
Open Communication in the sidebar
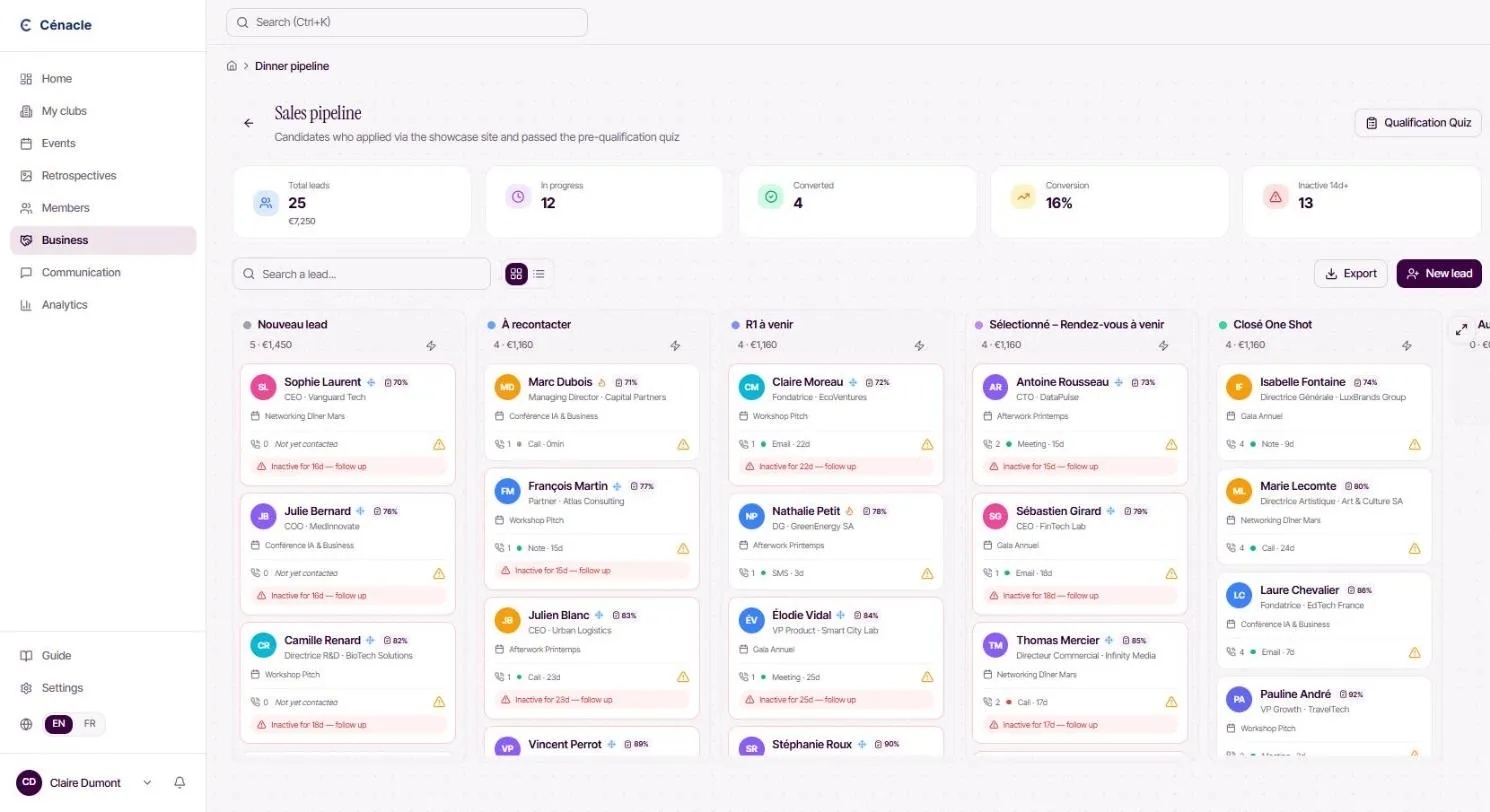103,272
